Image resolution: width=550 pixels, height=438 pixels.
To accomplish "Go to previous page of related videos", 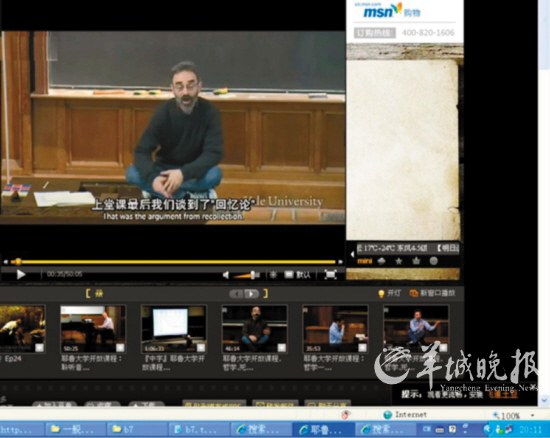I will (237, 294).
